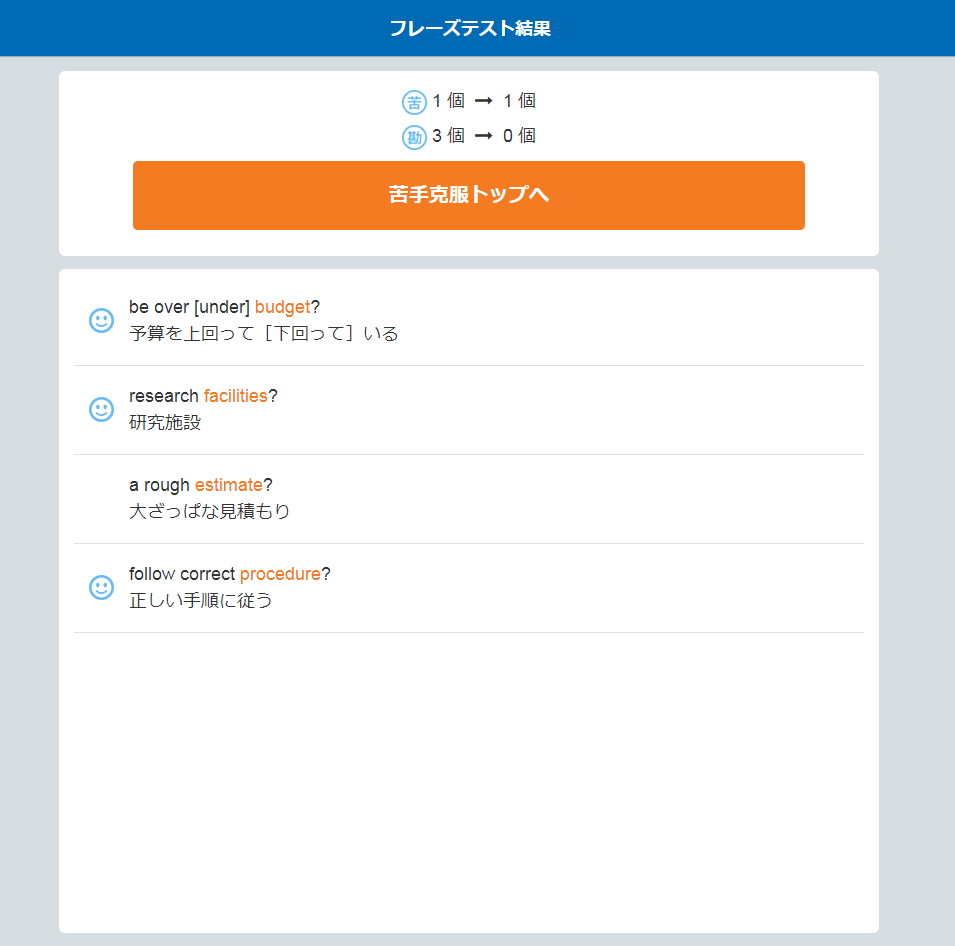Viewport: 955px width, 946px height.
Task: Click the arrow in the 勘 count row
Action: click(483, 136)
